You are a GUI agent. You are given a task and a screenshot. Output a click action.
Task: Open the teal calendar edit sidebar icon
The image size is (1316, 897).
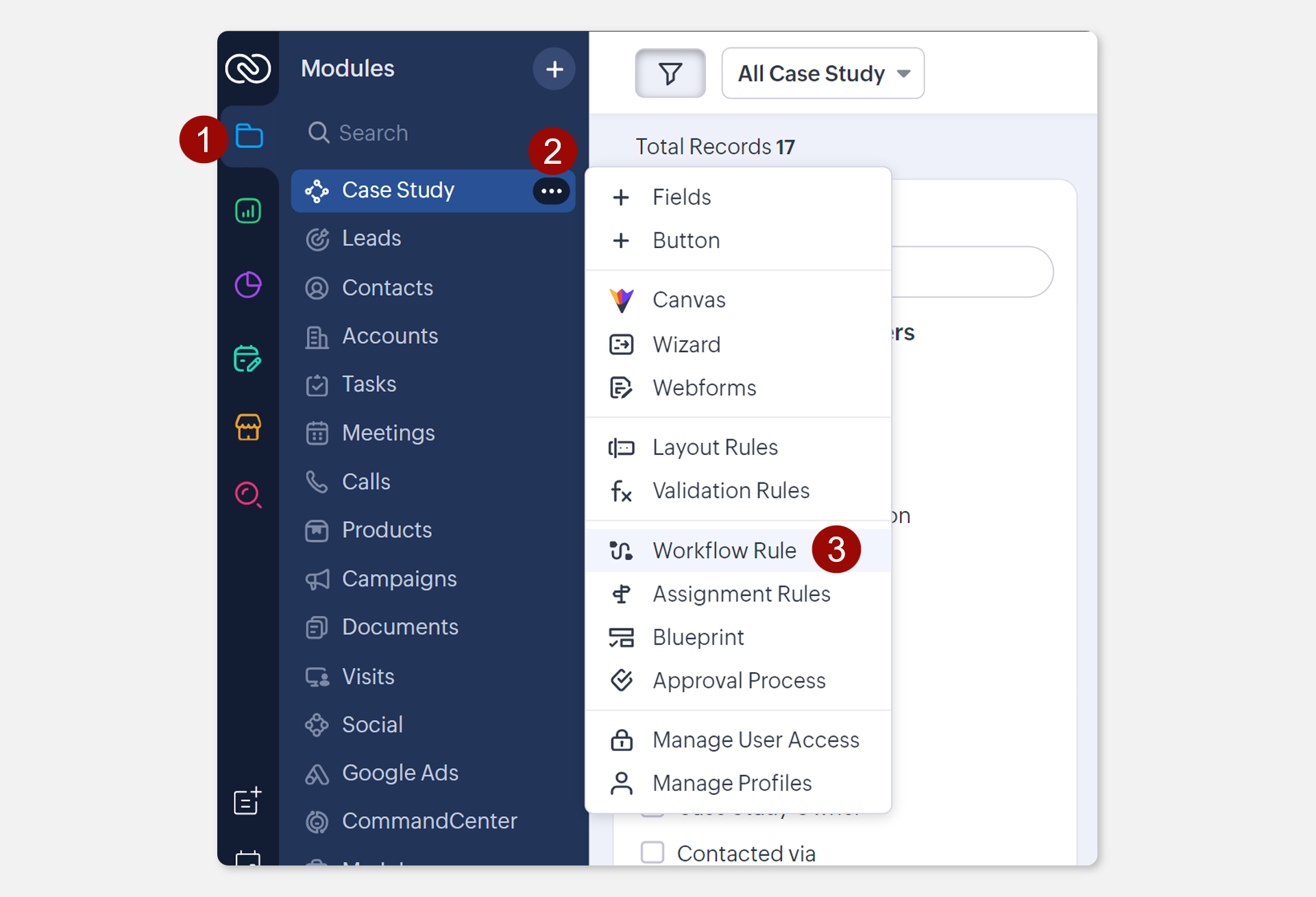(x=248, y=358)
